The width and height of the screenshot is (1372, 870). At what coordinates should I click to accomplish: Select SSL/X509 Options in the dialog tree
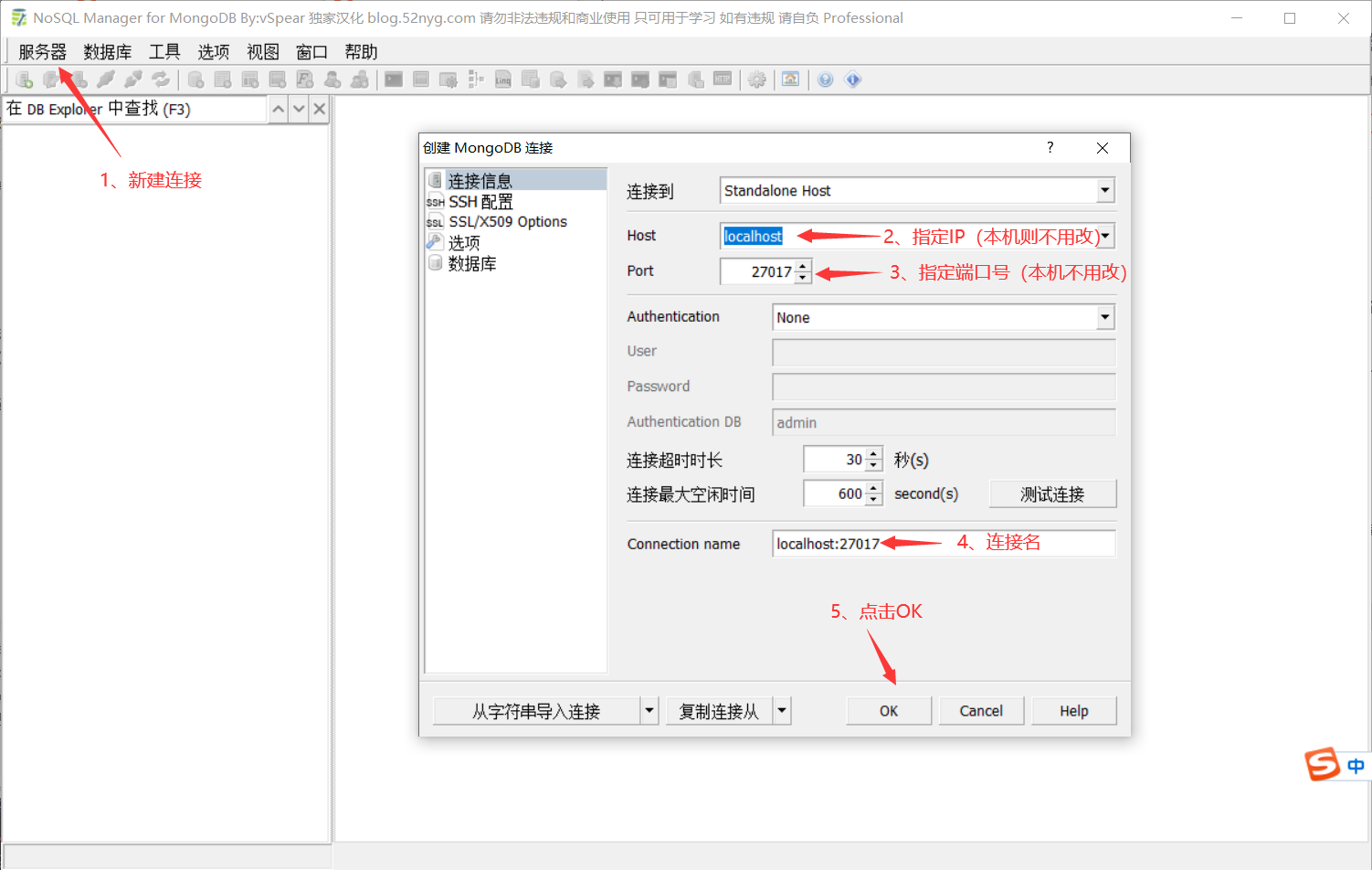tap(508, 222)
